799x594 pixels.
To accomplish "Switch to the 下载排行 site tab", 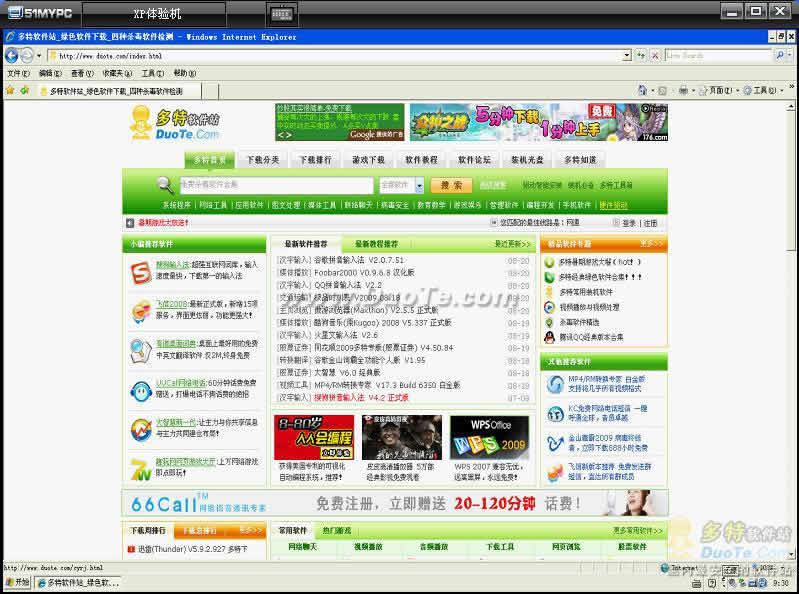I will click(315, 160).
